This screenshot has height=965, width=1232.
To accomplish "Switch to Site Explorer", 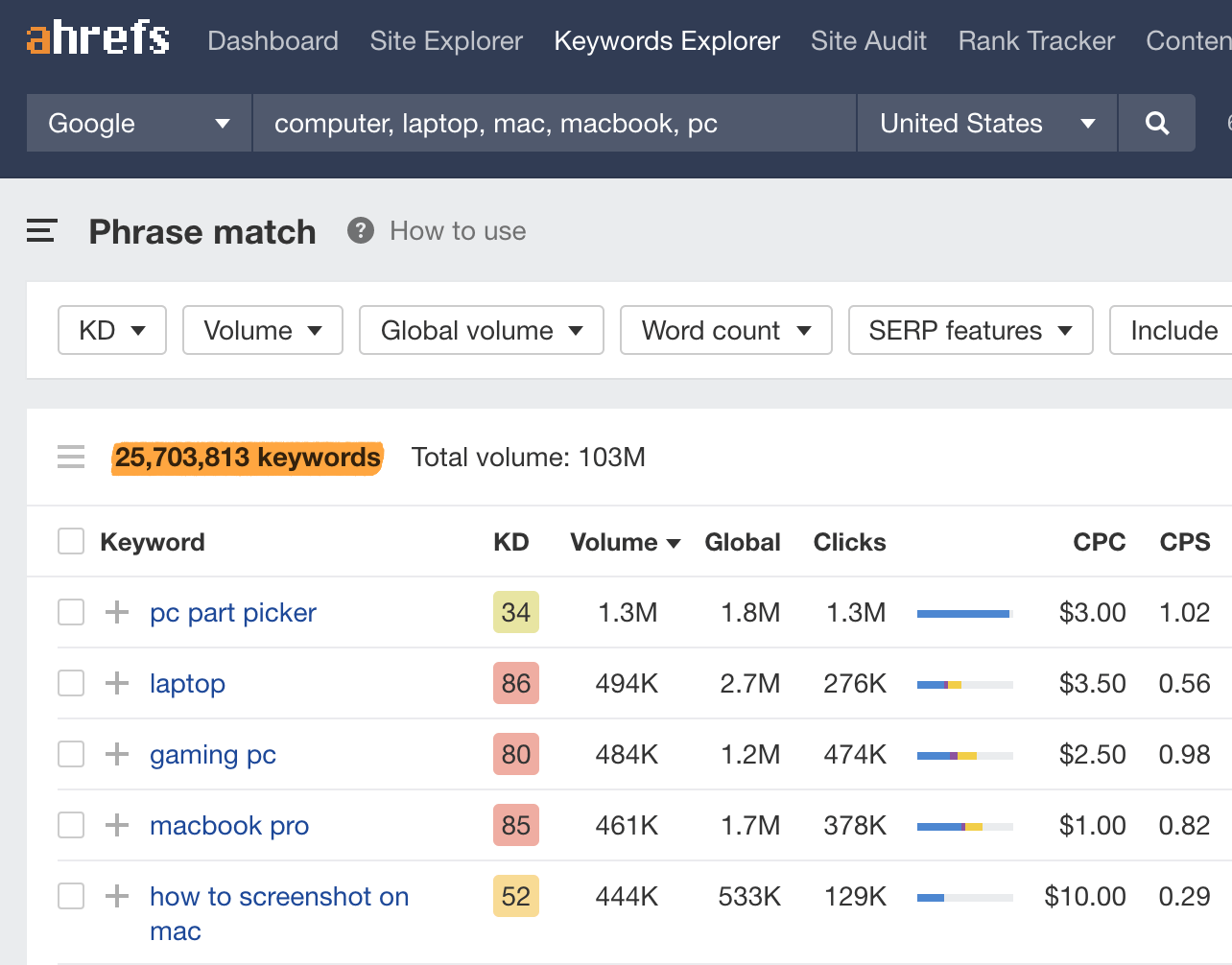I will 445,40.
